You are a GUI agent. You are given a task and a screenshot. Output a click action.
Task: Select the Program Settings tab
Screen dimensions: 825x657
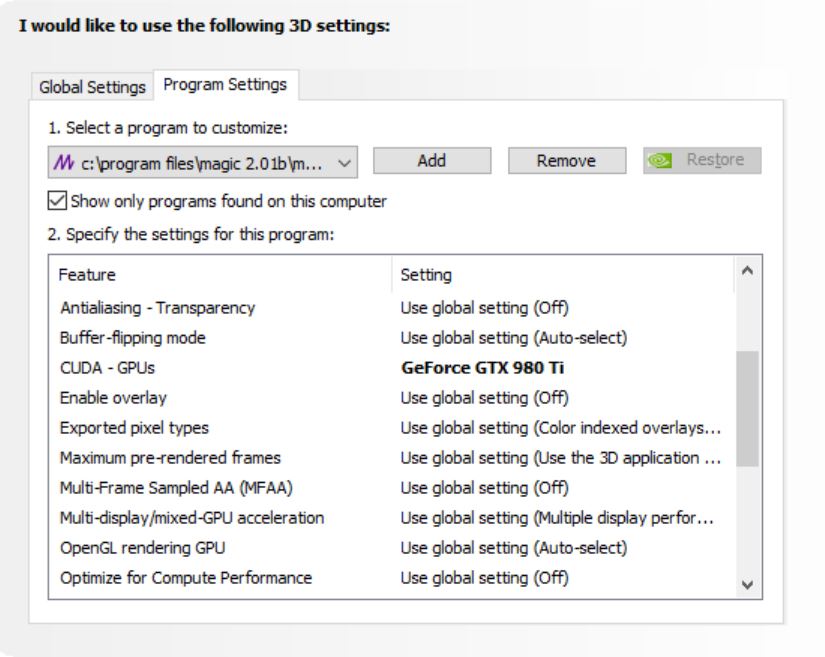(225, 85)
